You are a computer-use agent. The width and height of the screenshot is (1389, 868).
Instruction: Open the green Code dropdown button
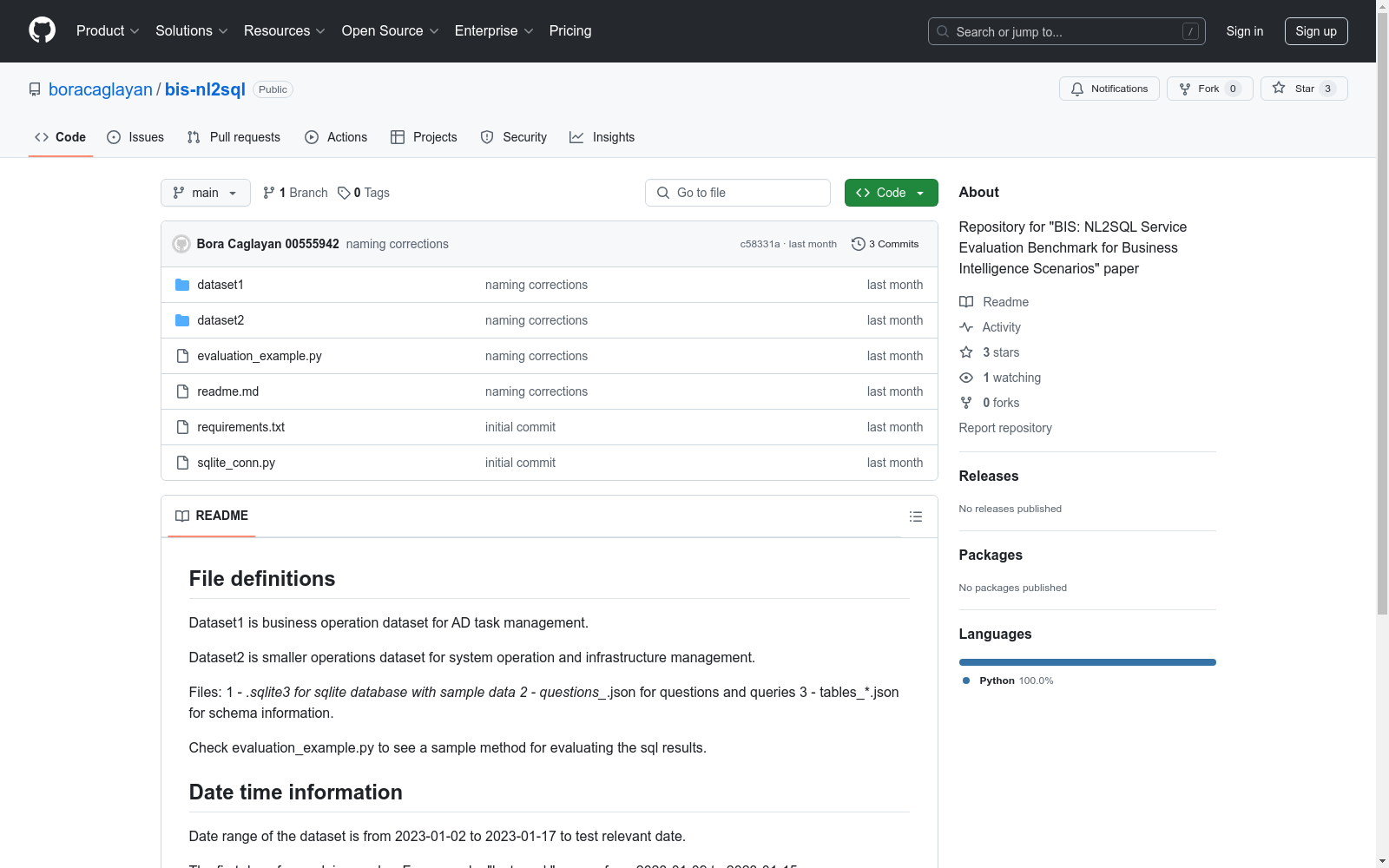[x=891, y=193]
